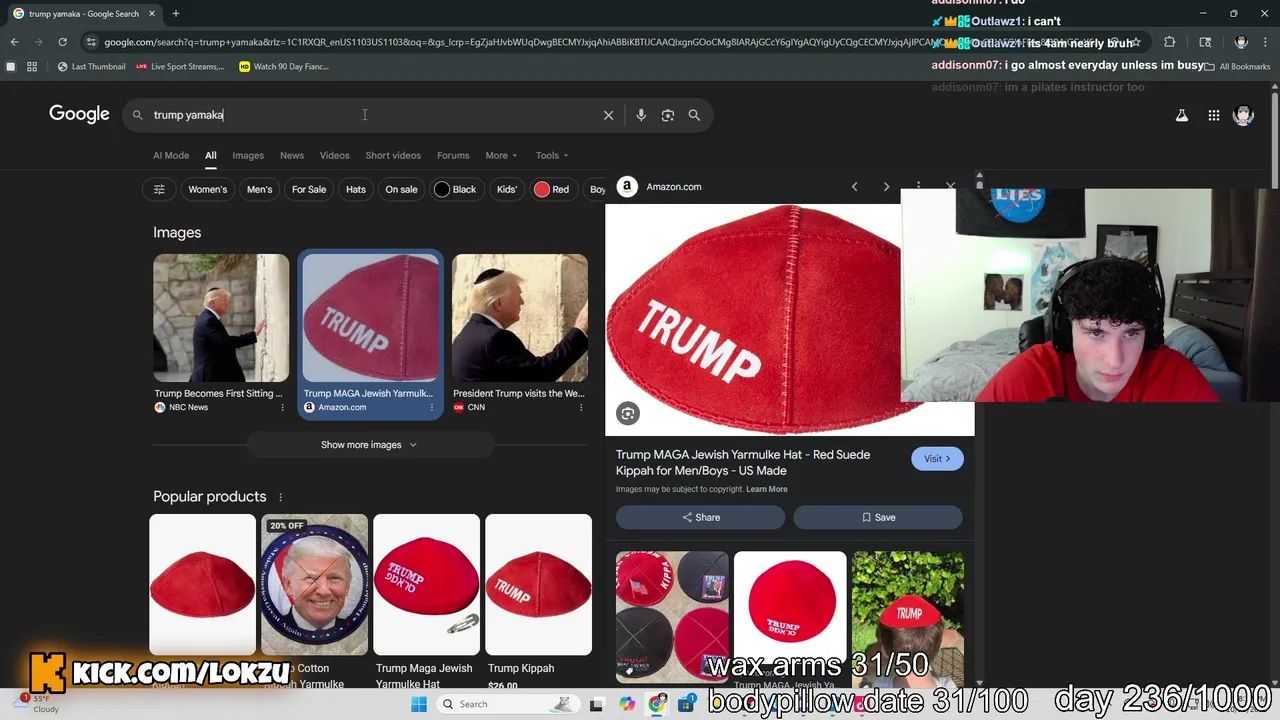Share the selected image
The height and width of the screenshot is (720, 1280).
click(700, 517)
